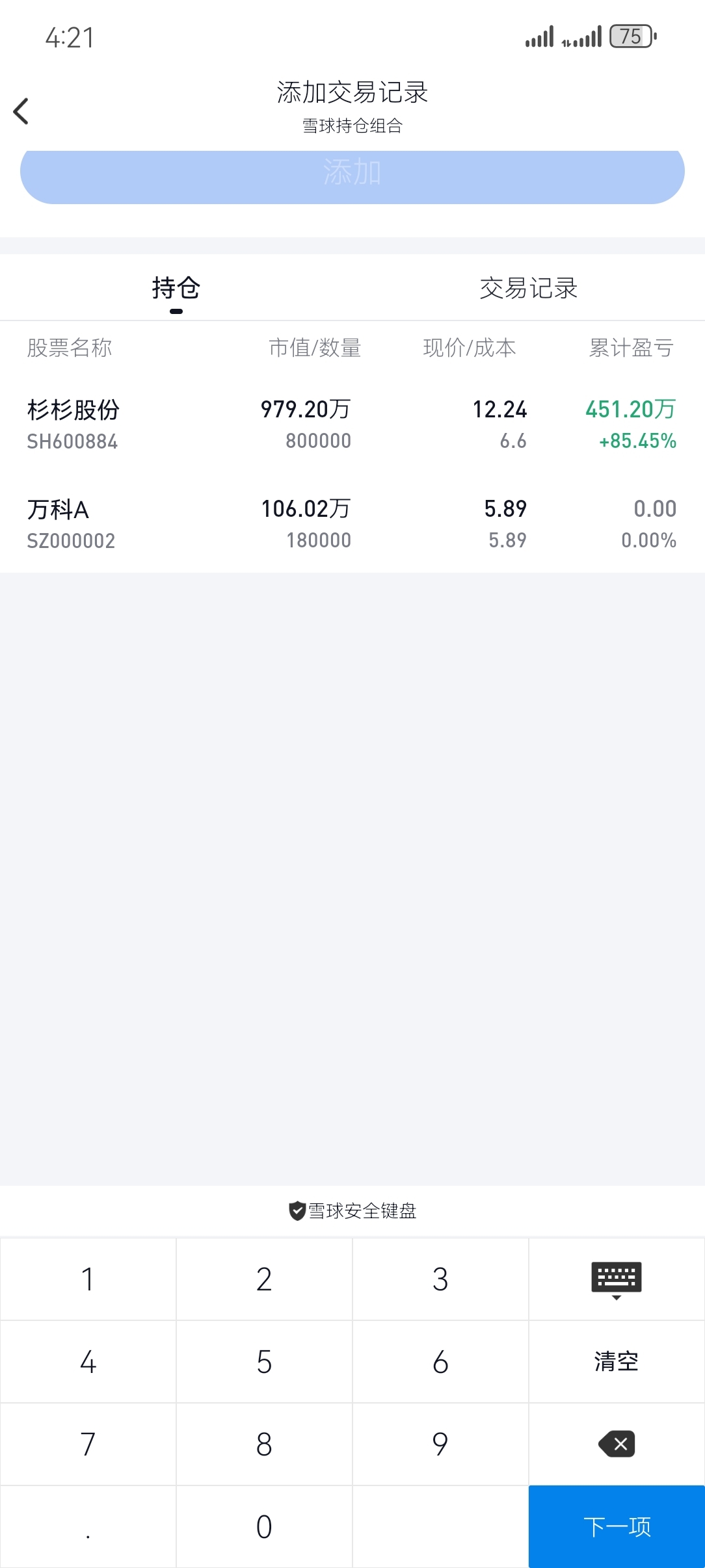Hide the keyboard with keyboard icon
Image resolution: width=705 pixels, height=1568 pixels.
click(616, 1279)
